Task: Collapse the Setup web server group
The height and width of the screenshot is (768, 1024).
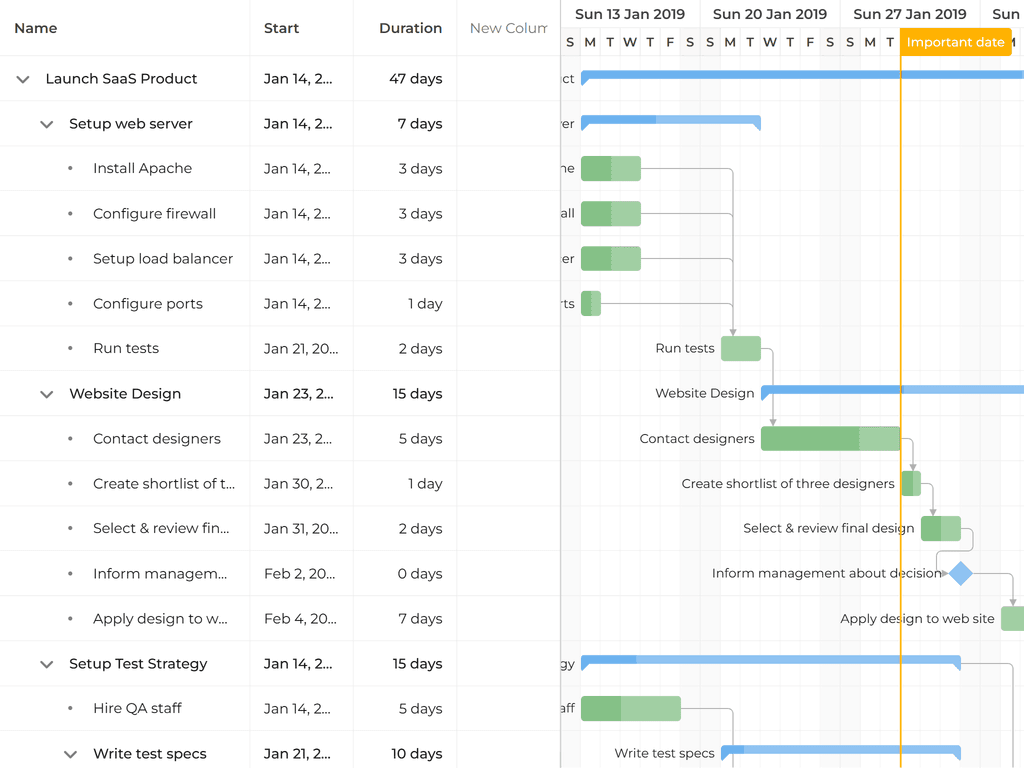Action: tap(46, 124)
